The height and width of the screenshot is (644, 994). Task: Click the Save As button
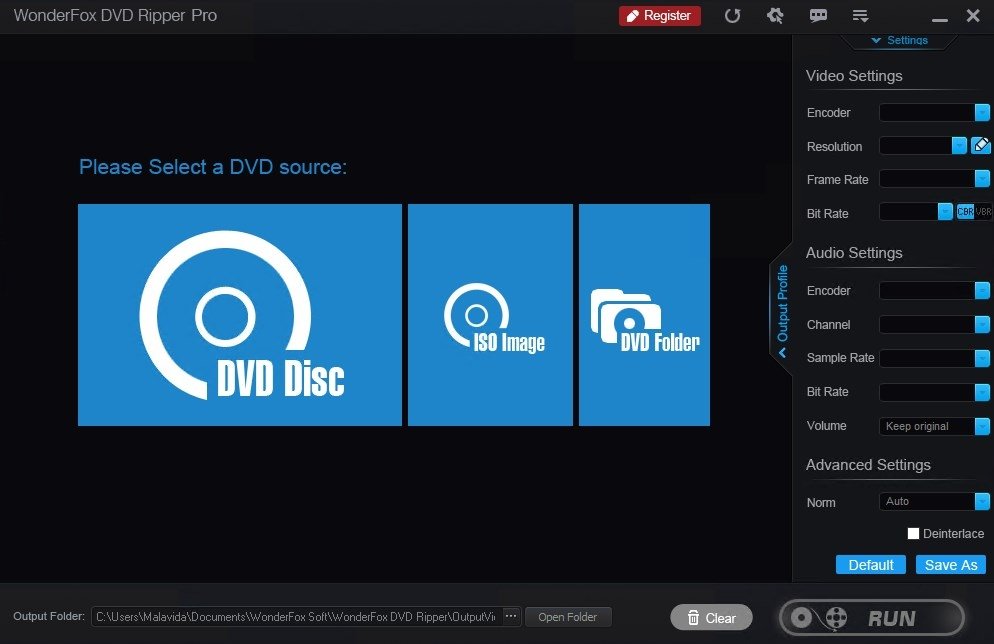point(951,565)
